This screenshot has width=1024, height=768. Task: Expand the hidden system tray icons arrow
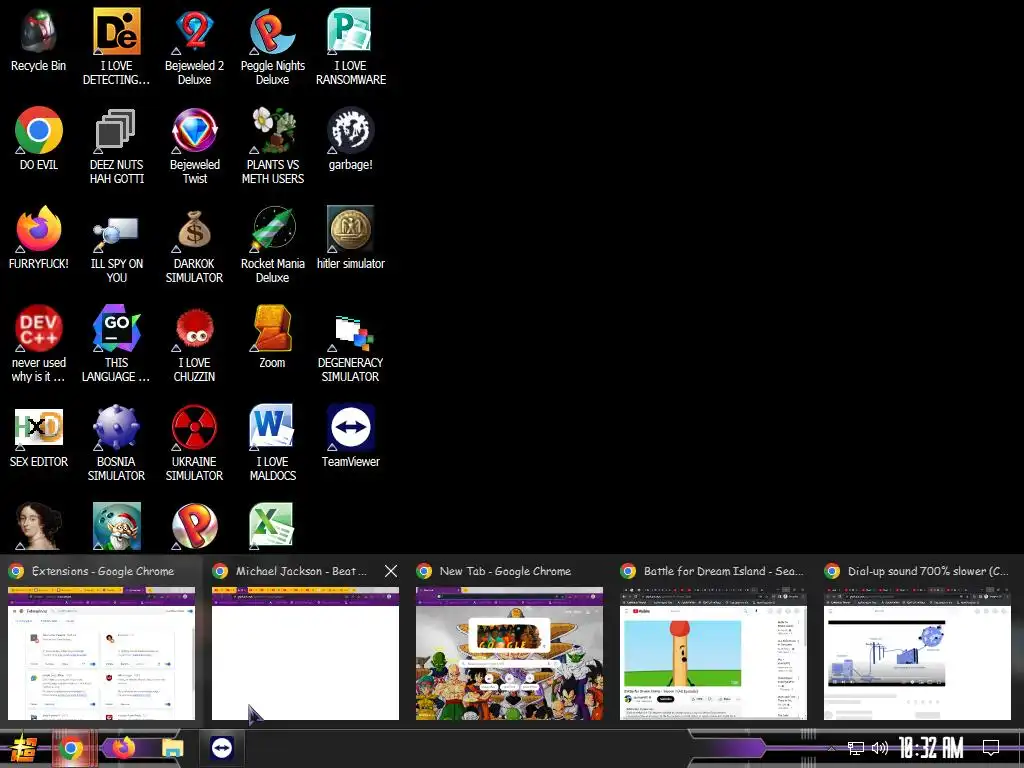click(x=831, y=748)
